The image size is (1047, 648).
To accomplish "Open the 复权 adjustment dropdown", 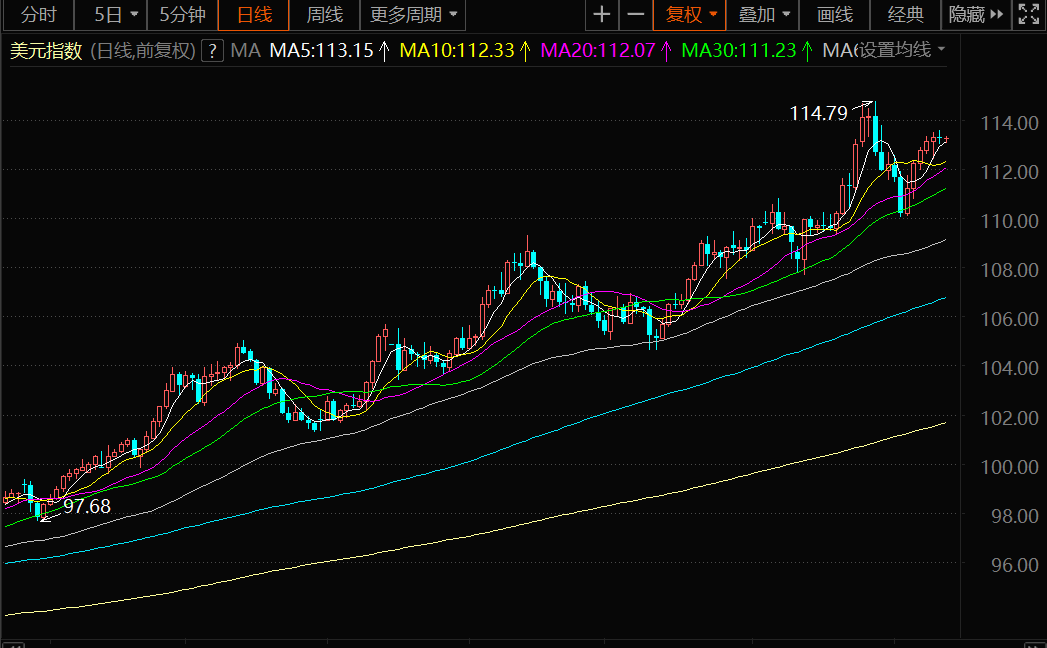I will [x=691, y=15].
